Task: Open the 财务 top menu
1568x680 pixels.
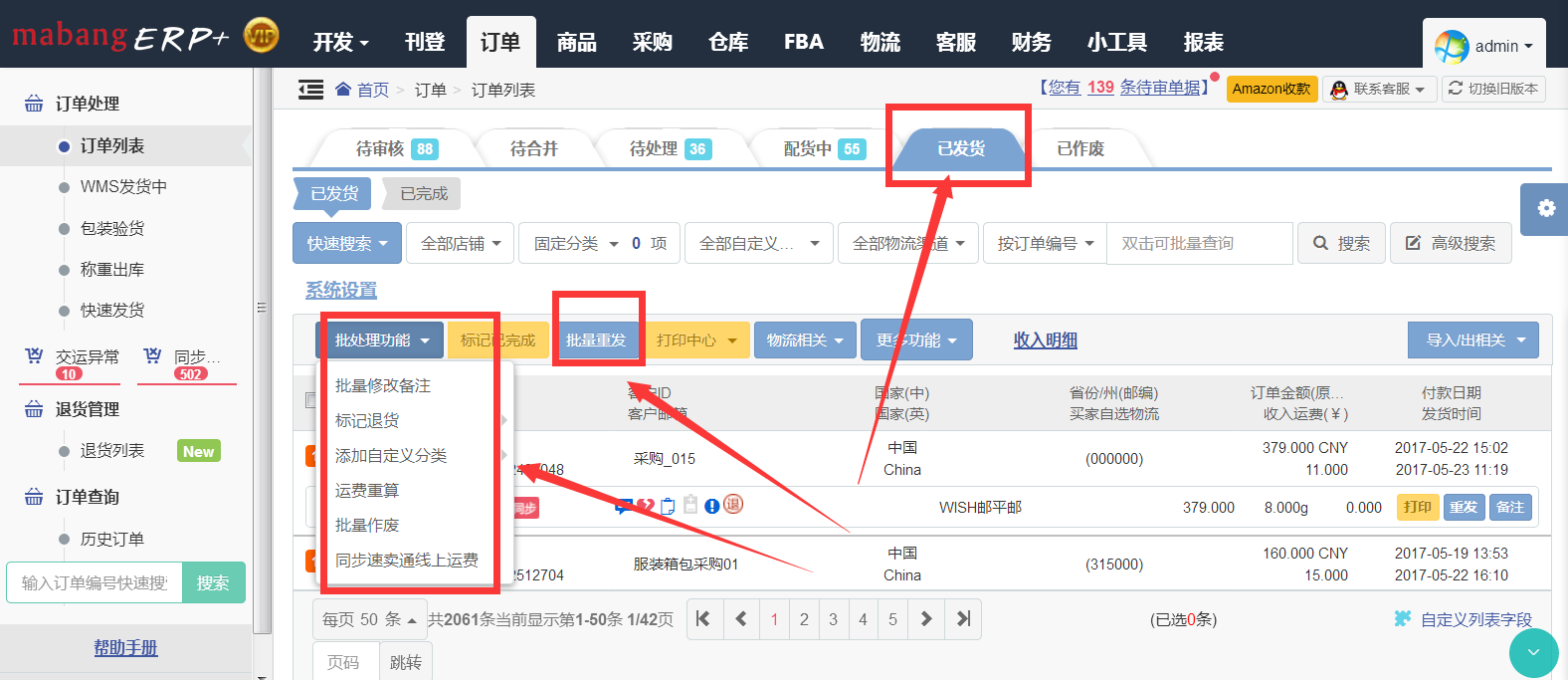Action: (x=1032, y=42)
